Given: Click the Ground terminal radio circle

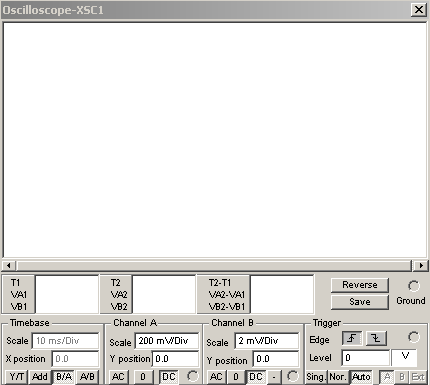Looking at the screenshot, I should tap(414, 286).
